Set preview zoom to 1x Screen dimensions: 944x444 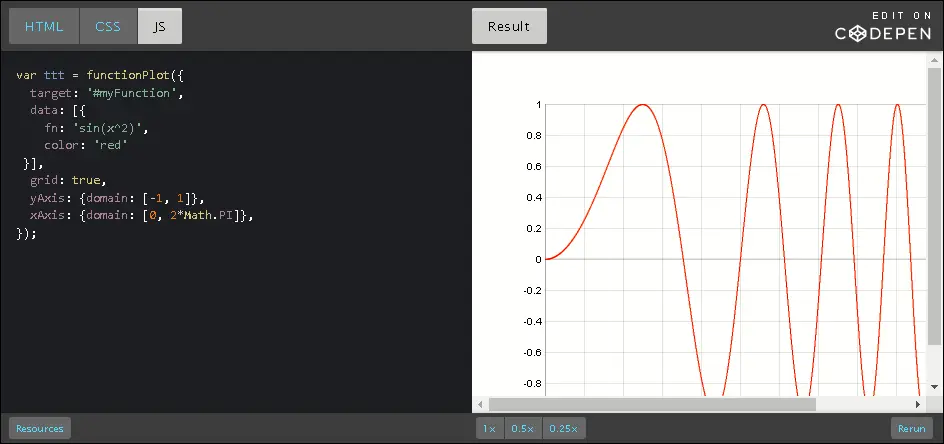pos(490,428)
